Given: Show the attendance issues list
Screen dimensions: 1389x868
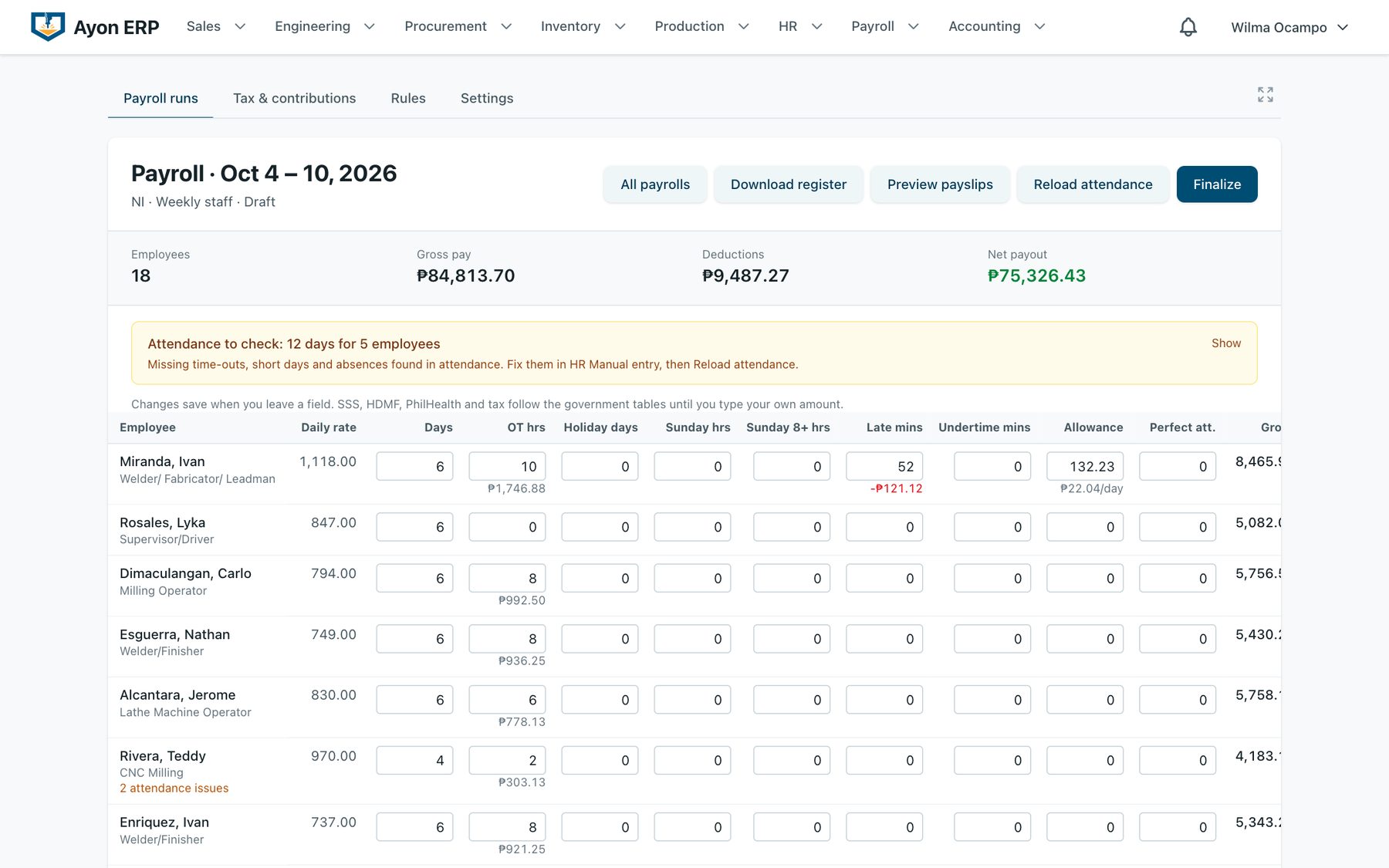Looking at the screenshot, I should [x=1226, y=343].
